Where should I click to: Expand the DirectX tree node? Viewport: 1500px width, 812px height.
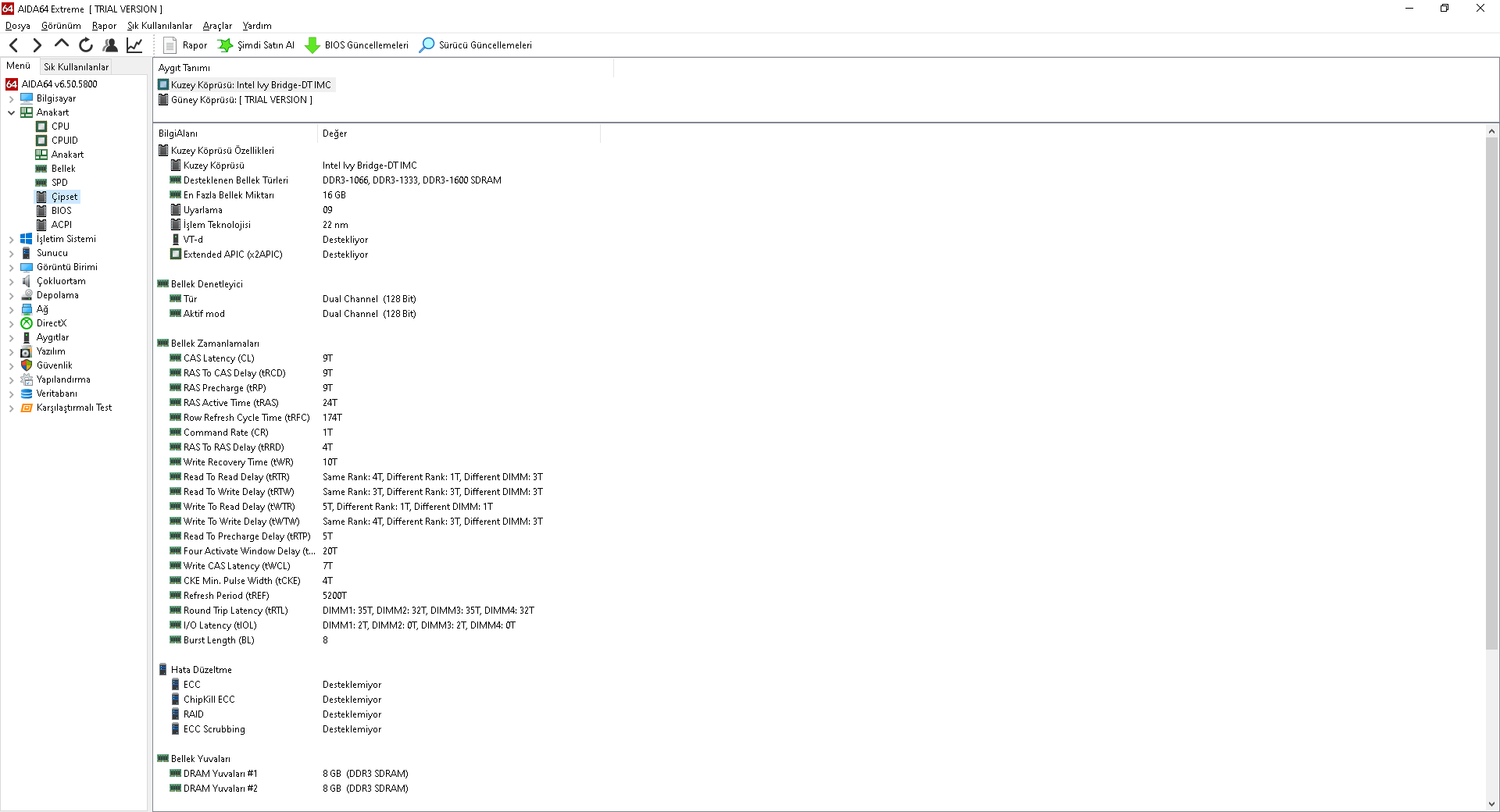[12, 324]
